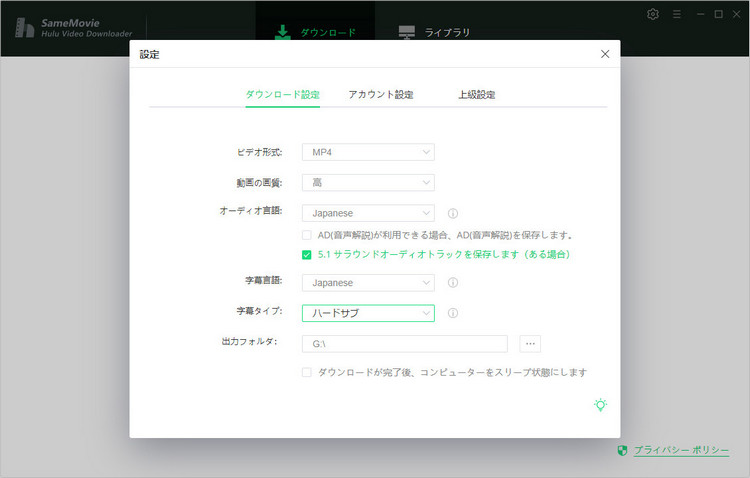The width and height of the screenshot is (750, 478).
Task: Open the ライブラリ main tab
Action: pos(434,32)
